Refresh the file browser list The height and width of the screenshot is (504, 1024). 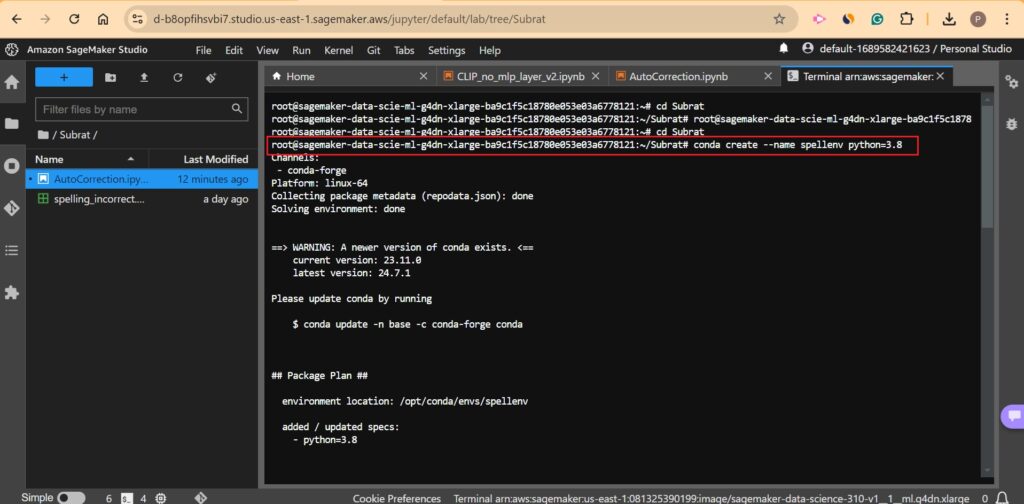[177, 77]
